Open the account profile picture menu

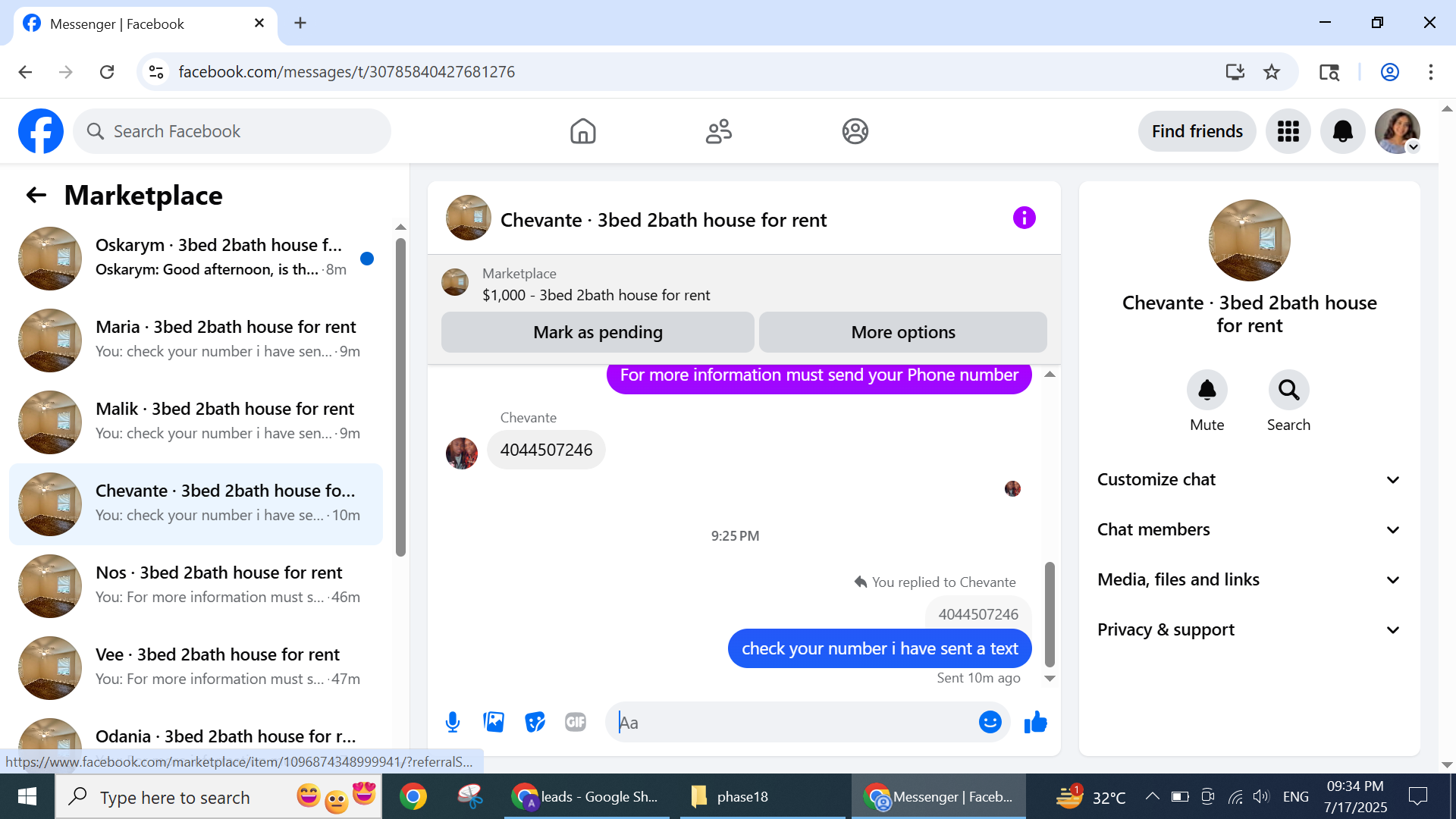coord(1398,131)
